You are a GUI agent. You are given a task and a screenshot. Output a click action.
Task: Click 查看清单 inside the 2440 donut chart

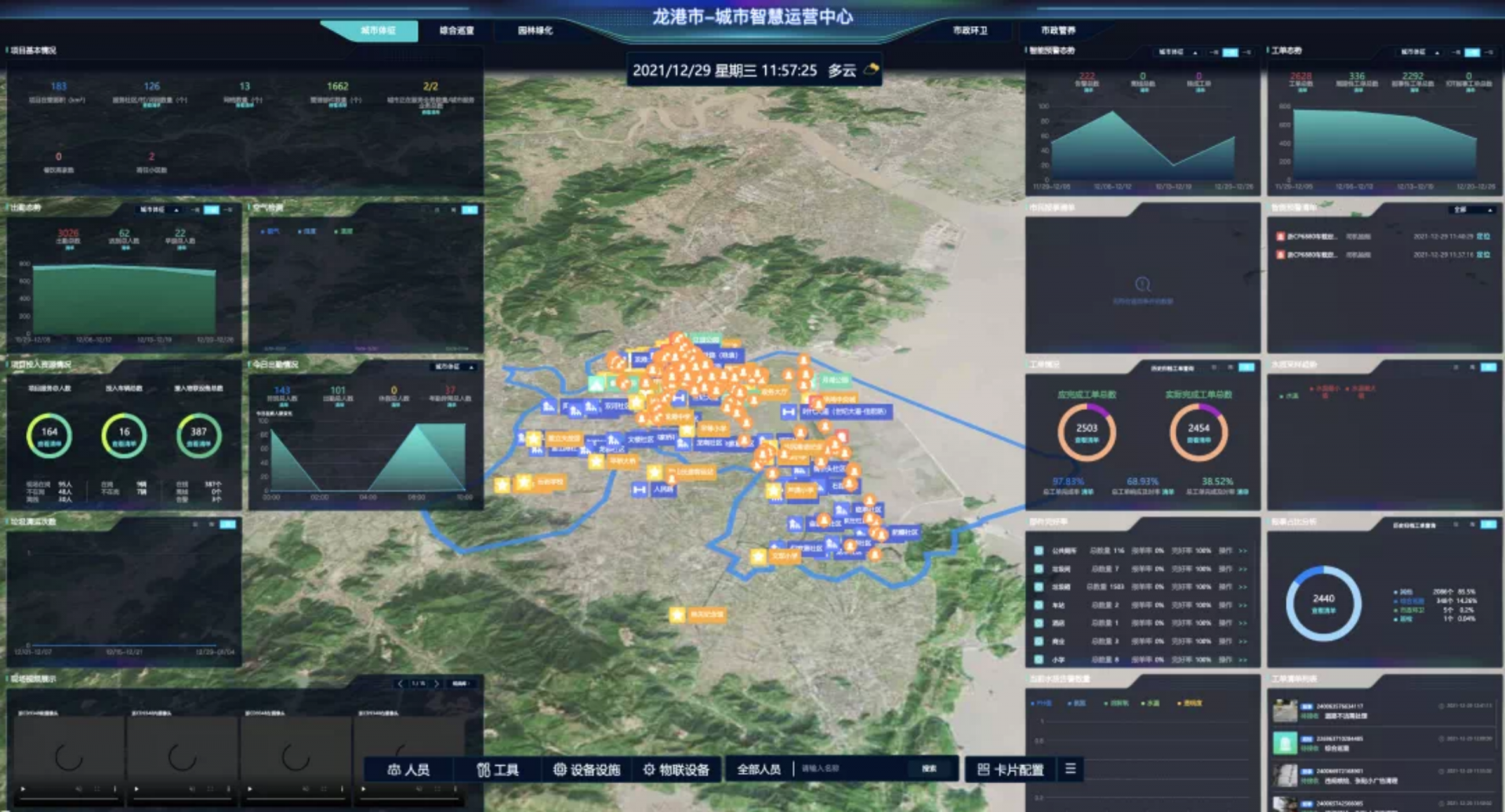point(1323,611)
